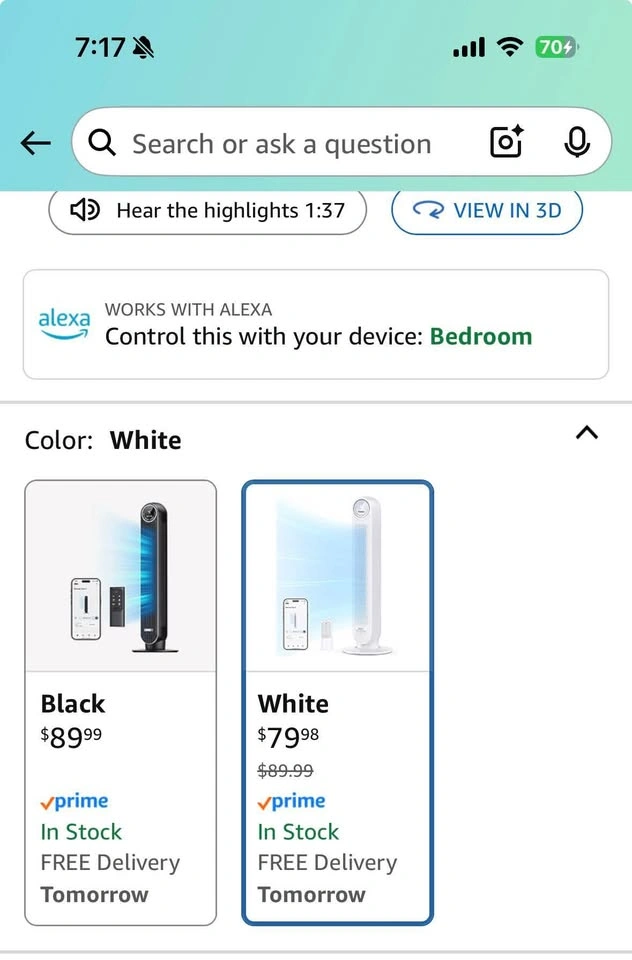Tap the $79.98 White price
The image size is (632, 960).
(289, 738)
